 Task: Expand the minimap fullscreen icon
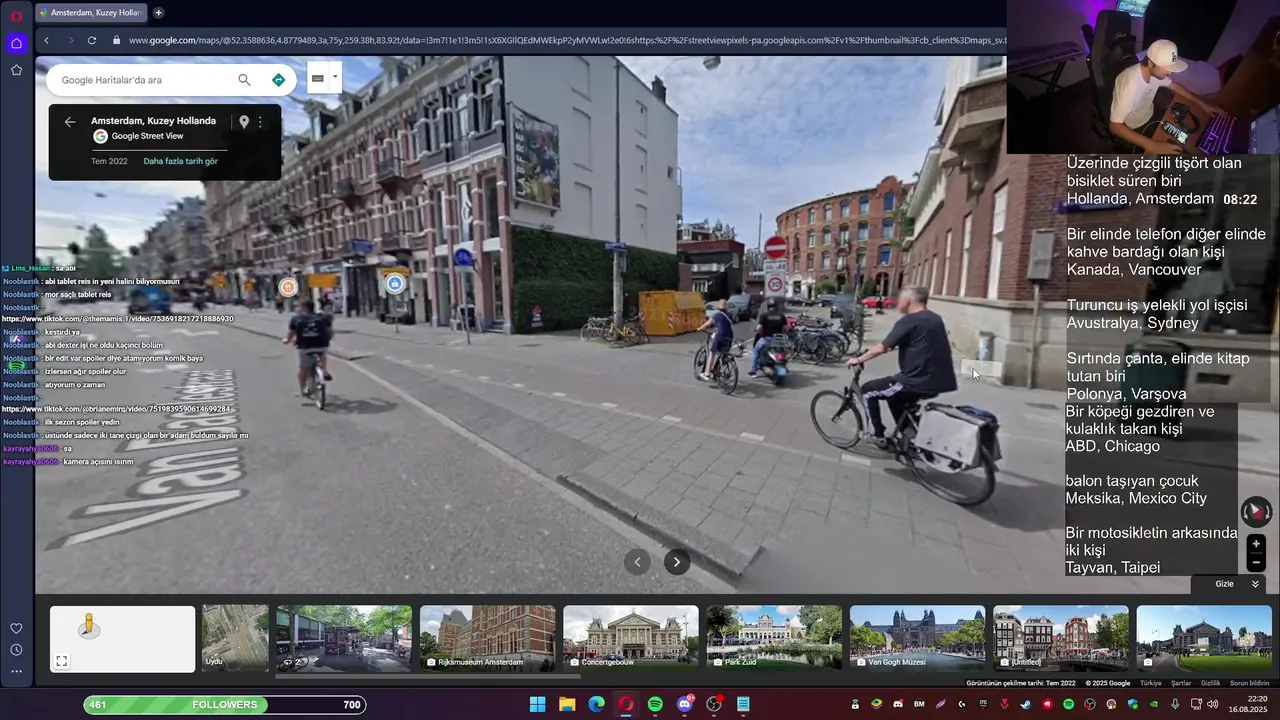pyautogui.click(x=61, y=661)
